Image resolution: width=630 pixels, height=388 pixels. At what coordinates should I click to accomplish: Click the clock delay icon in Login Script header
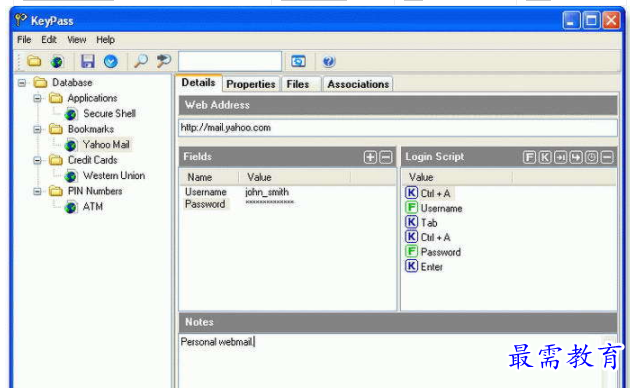click(591, 157)
